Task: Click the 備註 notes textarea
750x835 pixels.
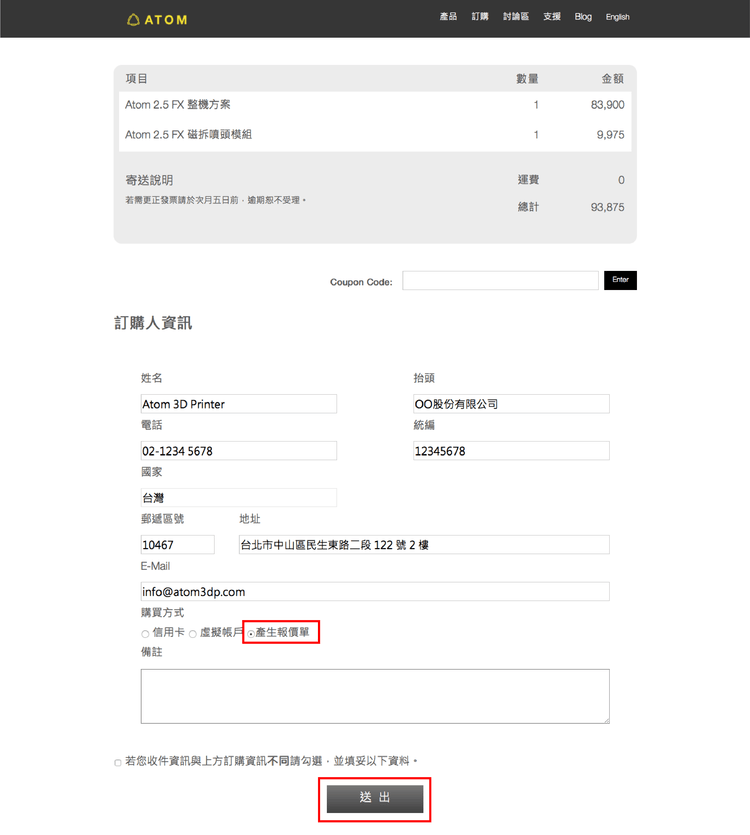Action: (375, 696)
